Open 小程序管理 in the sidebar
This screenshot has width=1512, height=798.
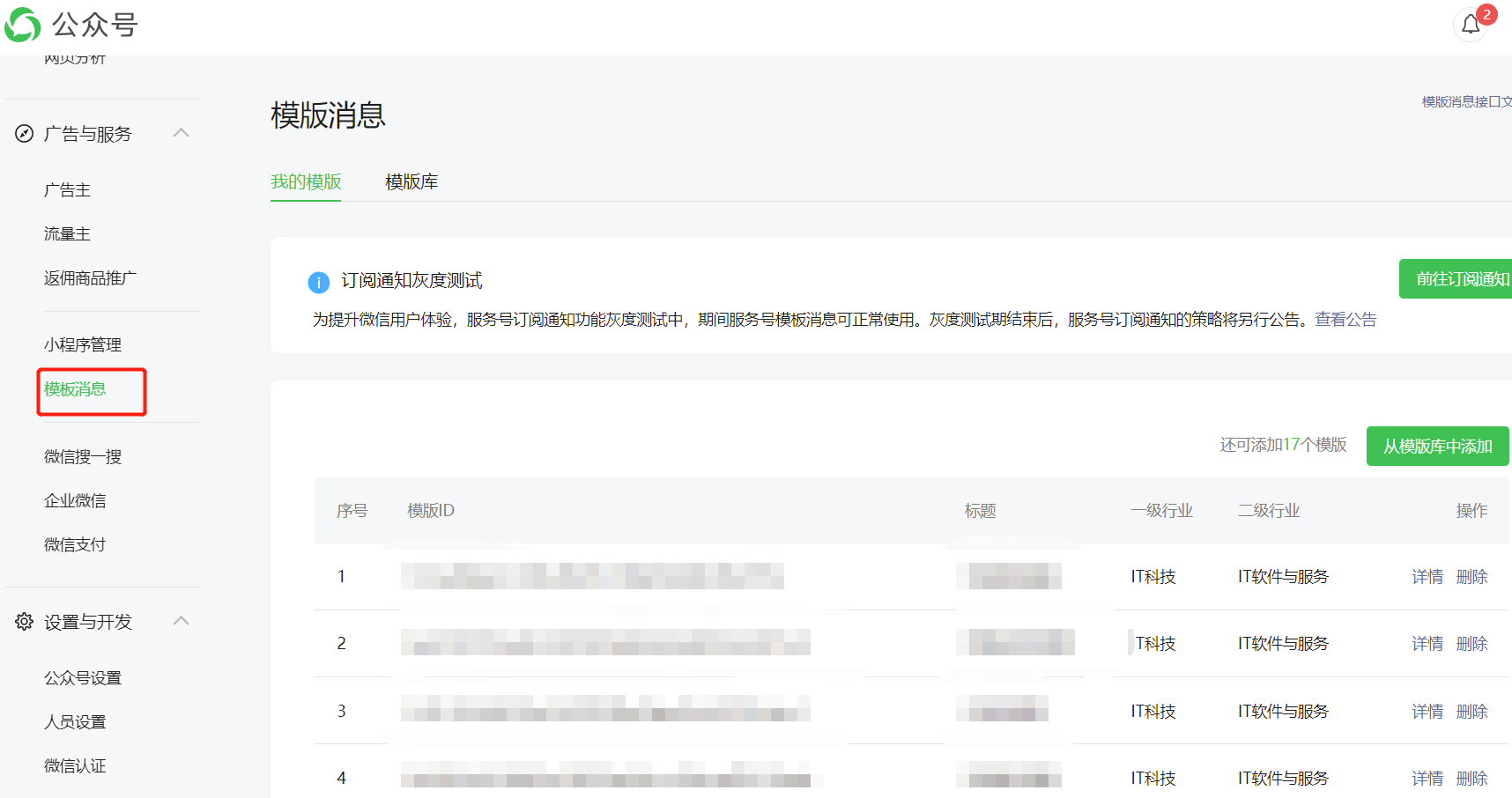click(x=84, y=344)
